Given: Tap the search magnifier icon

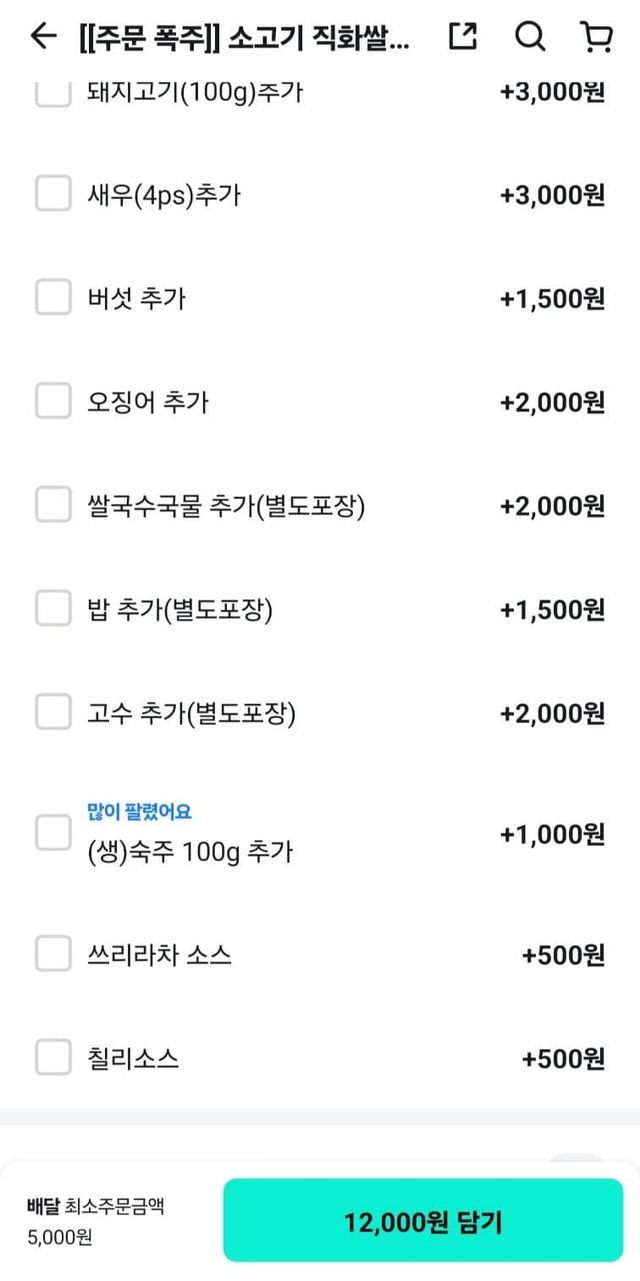Looking at the screenshot, I should tap(530, 37).
